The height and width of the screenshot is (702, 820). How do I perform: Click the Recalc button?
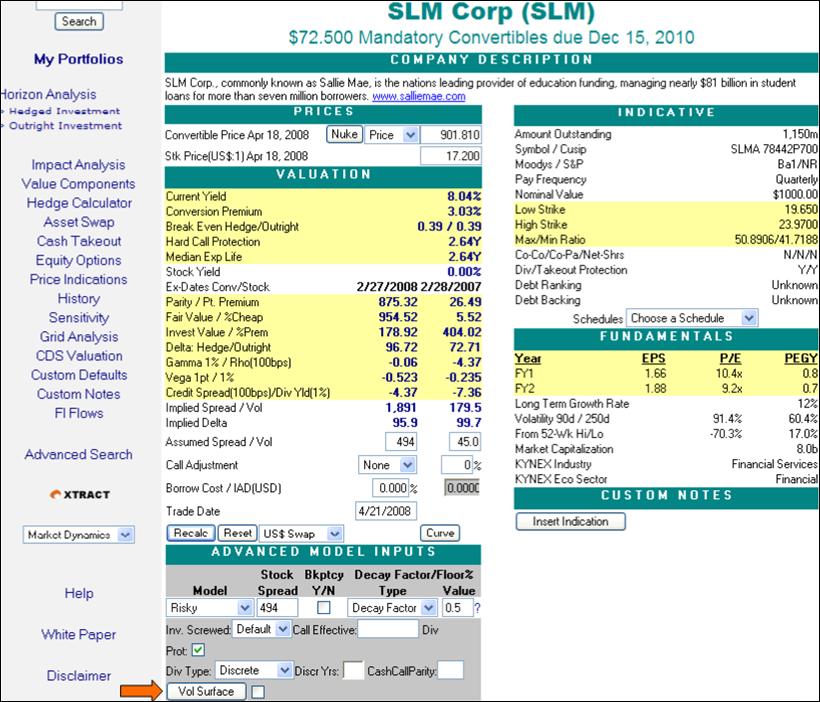coord(191,533)
